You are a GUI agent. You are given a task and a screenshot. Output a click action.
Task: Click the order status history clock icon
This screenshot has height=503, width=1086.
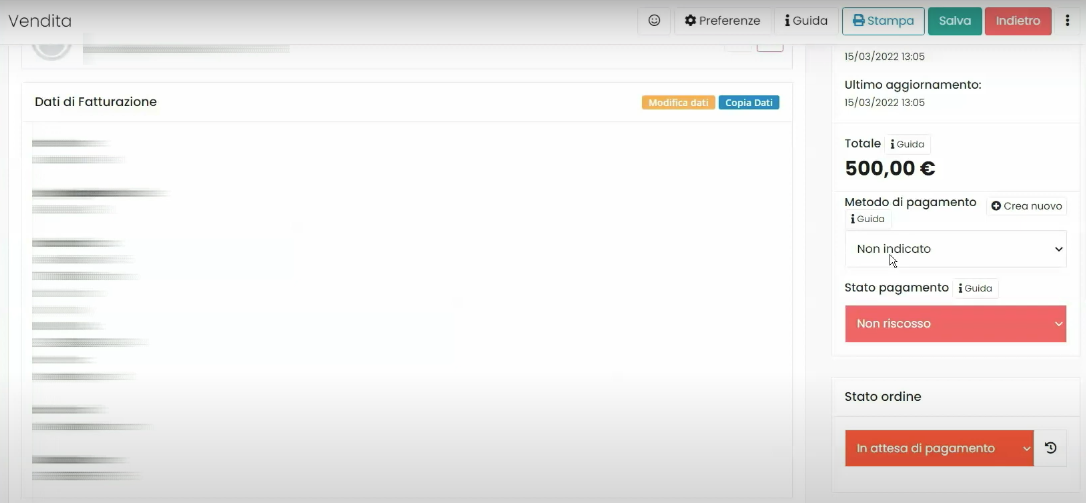[x=1051, y=448]
